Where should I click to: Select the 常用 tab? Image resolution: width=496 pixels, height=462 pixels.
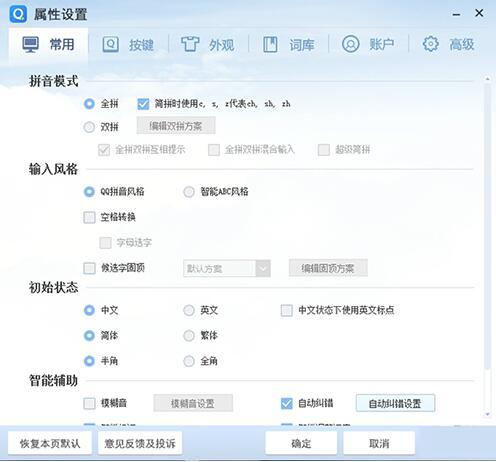click(48, 44)
